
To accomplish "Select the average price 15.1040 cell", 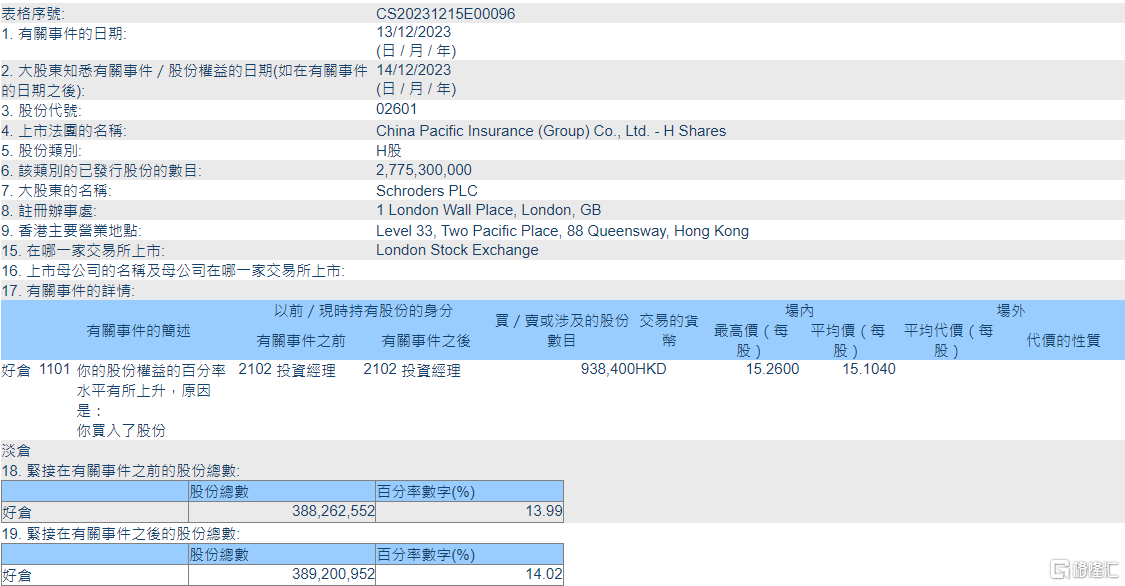I will pyautogui.click(x=870, y=371).
